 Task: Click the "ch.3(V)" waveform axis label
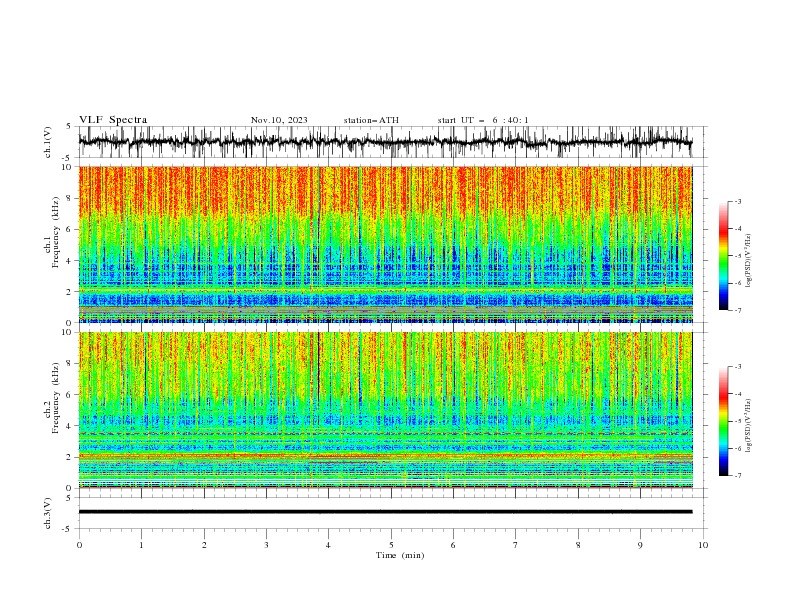[48, 513]
